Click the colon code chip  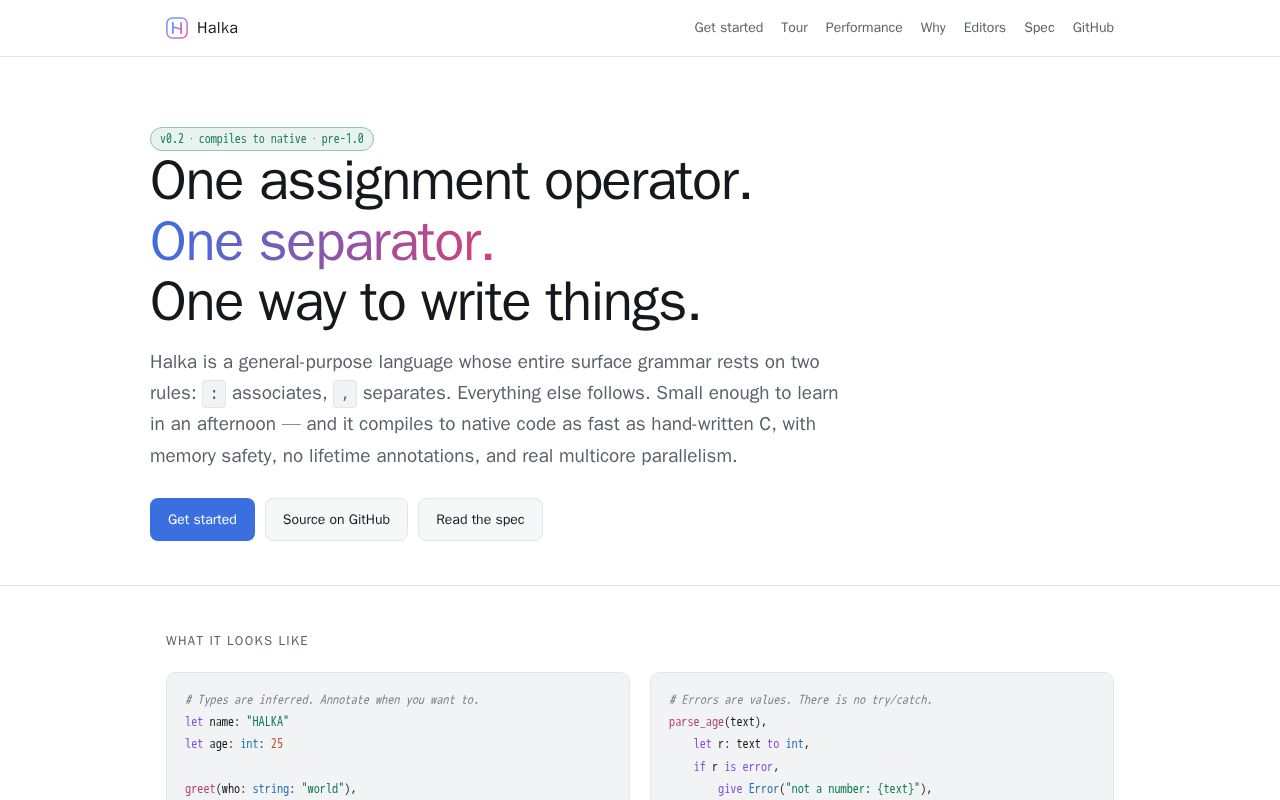[214, 394]
